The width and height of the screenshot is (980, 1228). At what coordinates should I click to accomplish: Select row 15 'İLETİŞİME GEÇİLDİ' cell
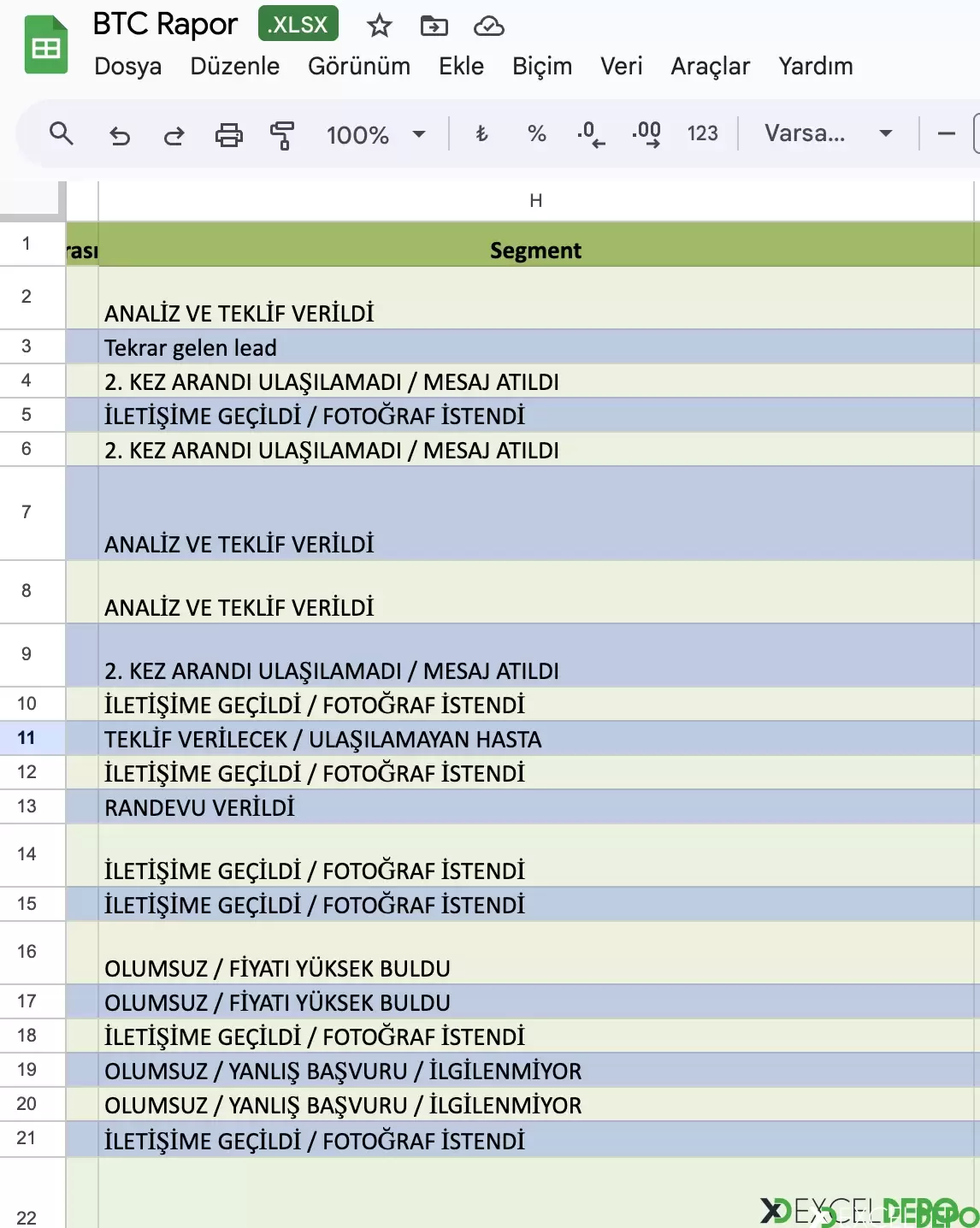(x=536, y=905)
